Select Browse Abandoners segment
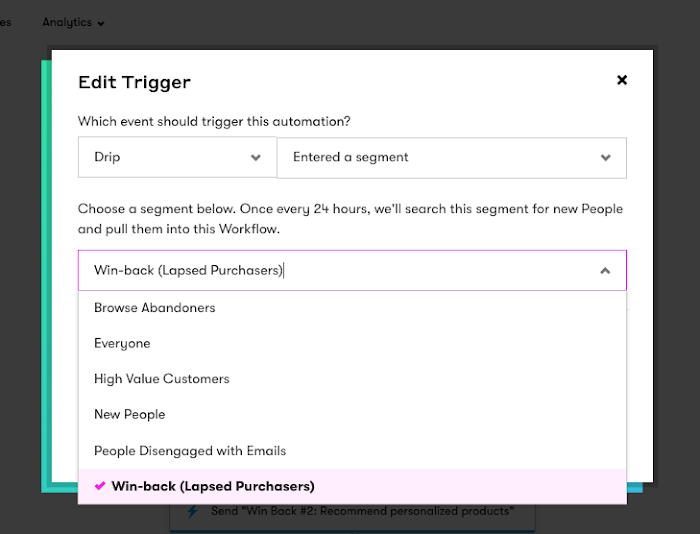Image resolution: width=700 pixels, height=534 pixels. coord(352,308)
